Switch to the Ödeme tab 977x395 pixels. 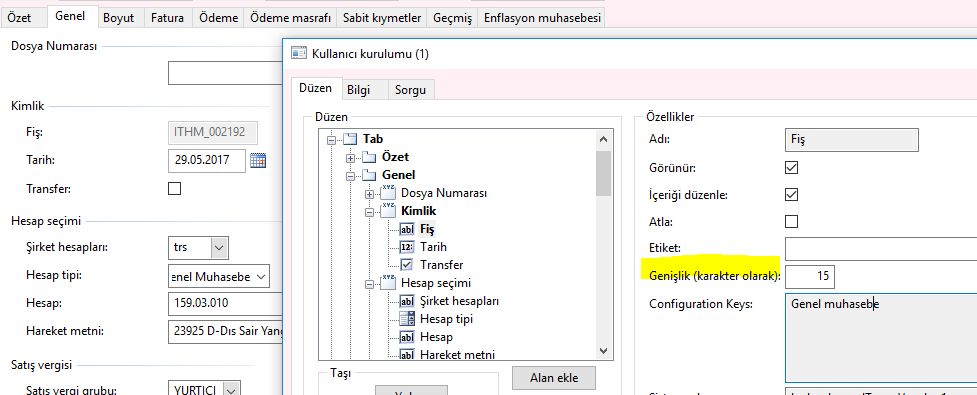coord(219,17)
